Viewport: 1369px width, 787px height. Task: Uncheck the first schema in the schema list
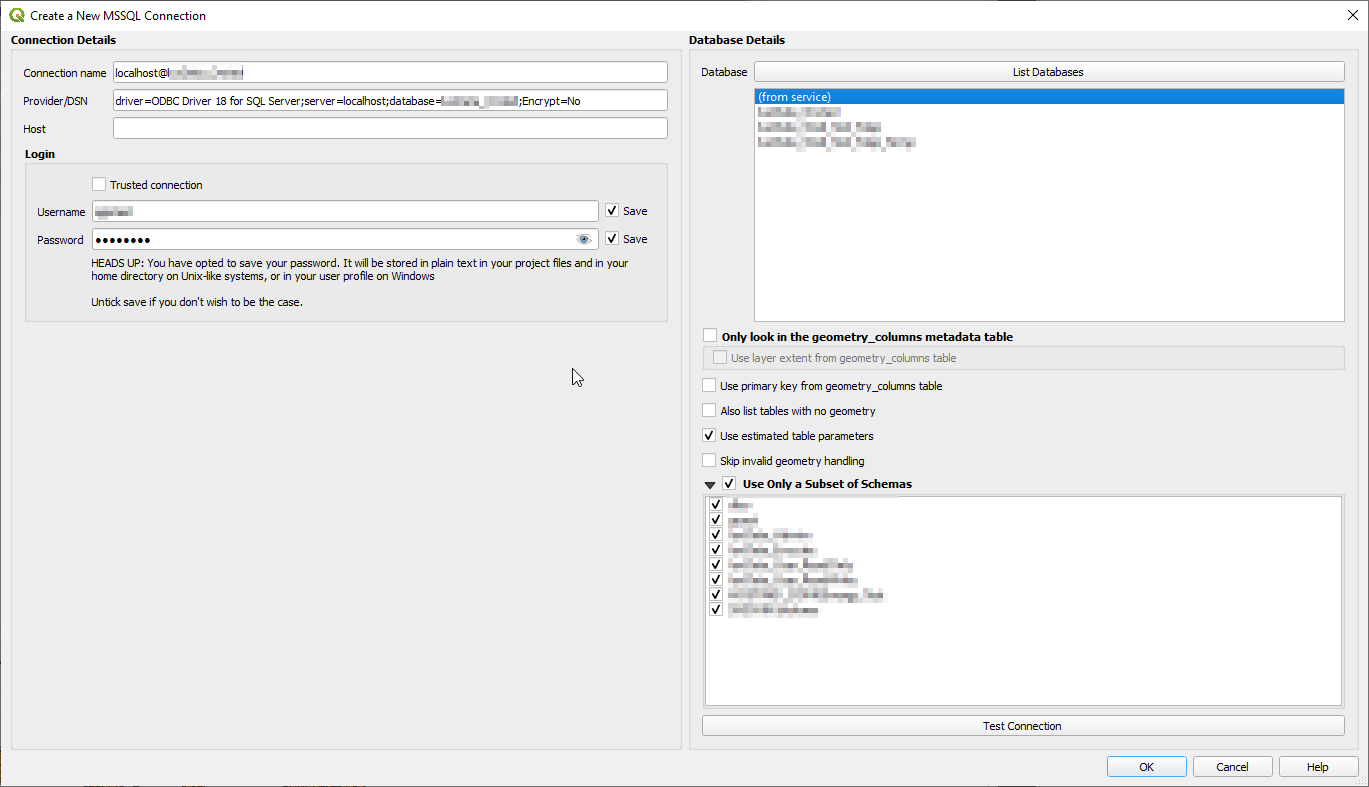point(715,504)
